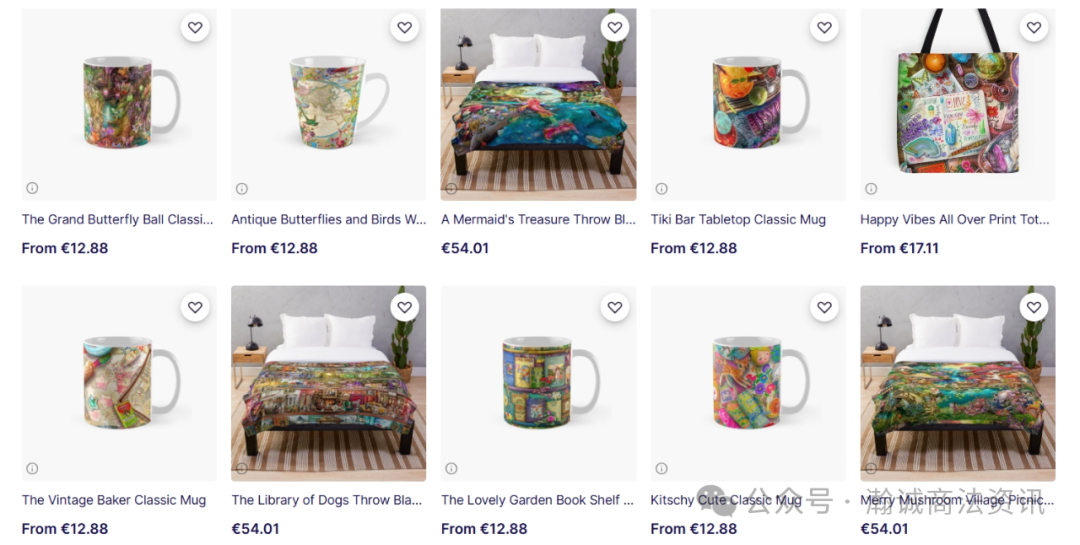Image resolution: width=1080 pixels, height=545 pixels.
Task: Toggle heart on Mermaid's Treasure throw blanket
Action: click(x=614, y=28)
